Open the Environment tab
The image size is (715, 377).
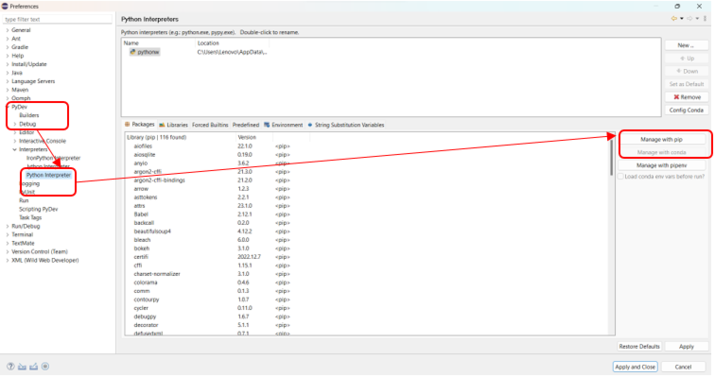(x=283, y=125)
